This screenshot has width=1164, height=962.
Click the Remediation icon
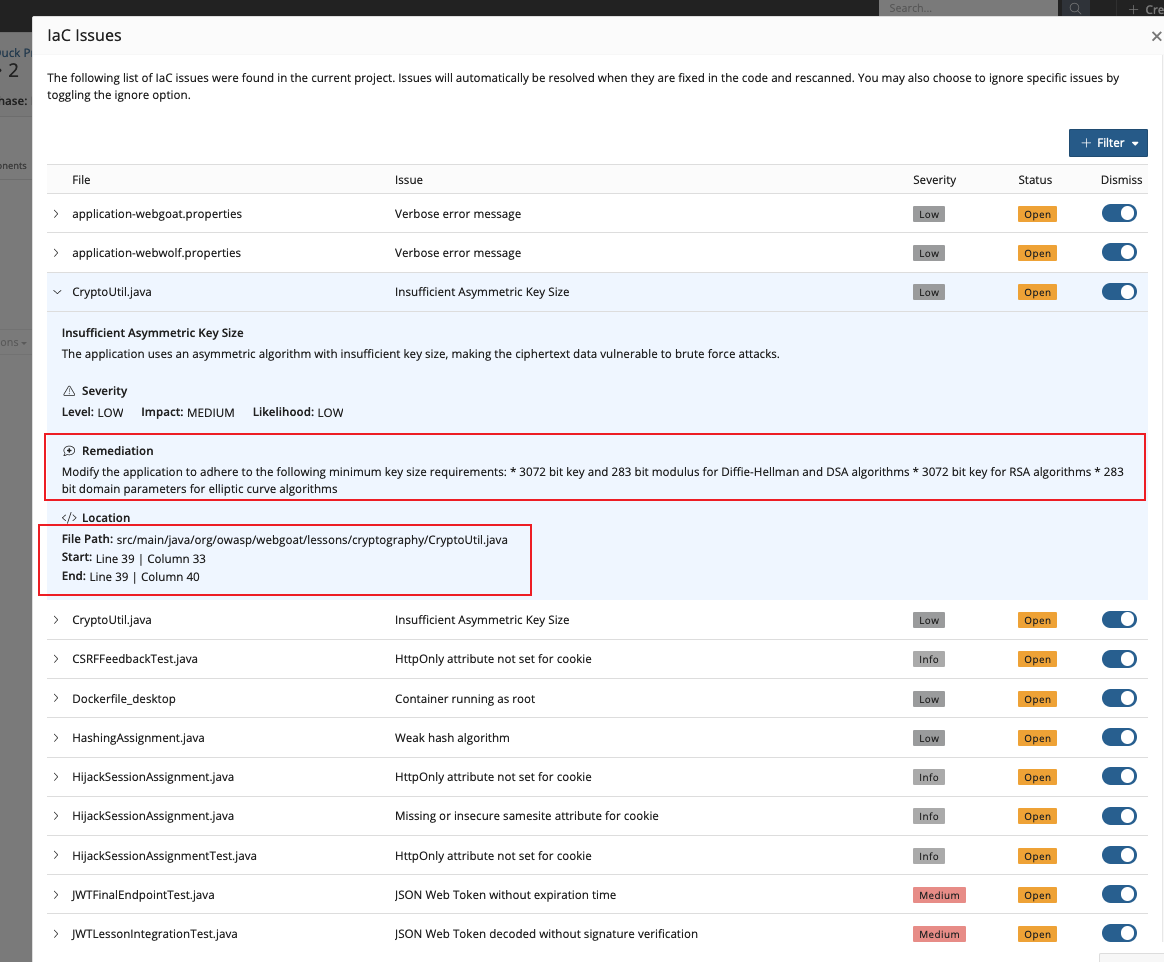pyautogui.click(x=69, y=451)
